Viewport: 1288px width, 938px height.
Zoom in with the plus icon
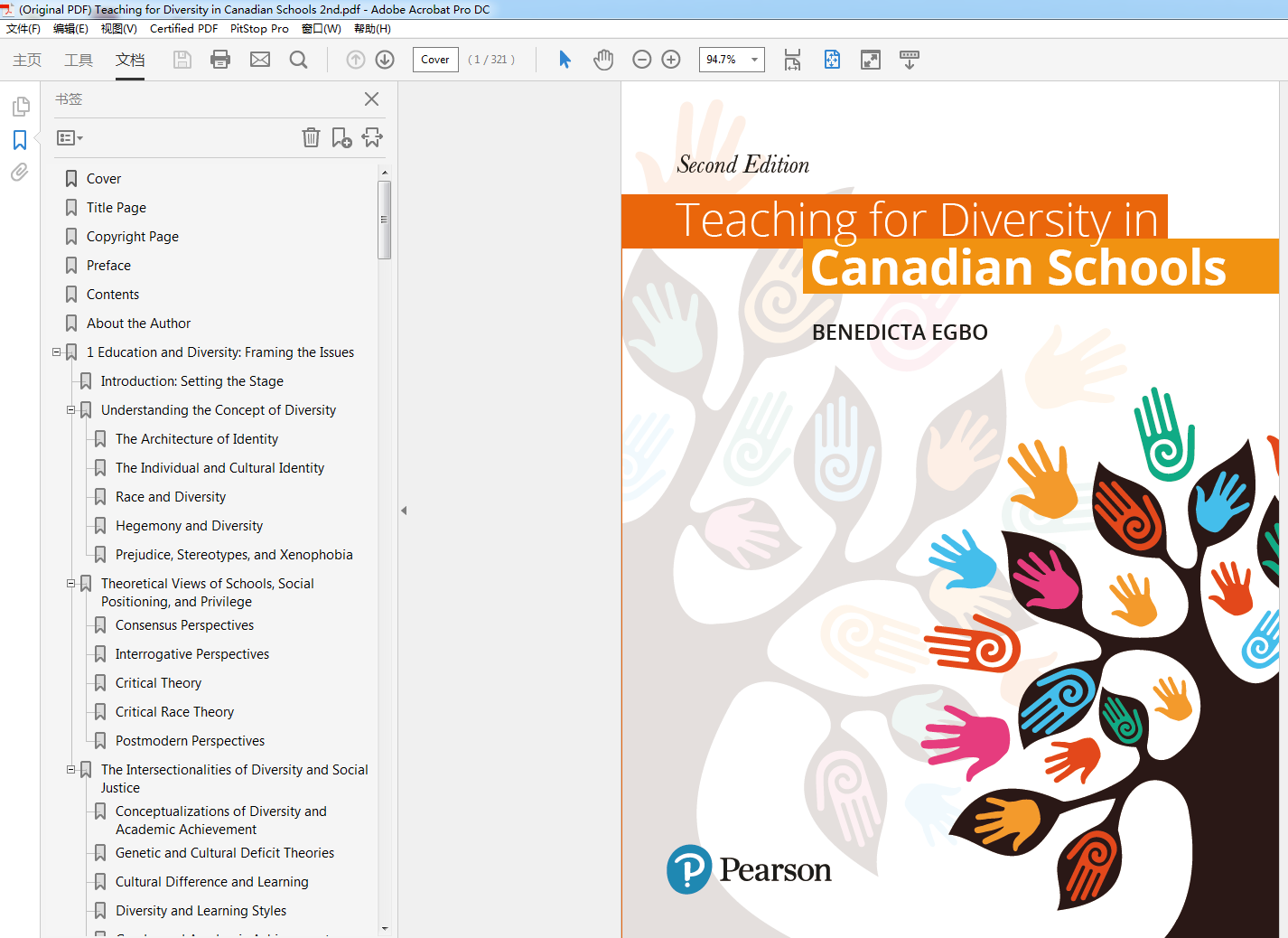(671, 60)
